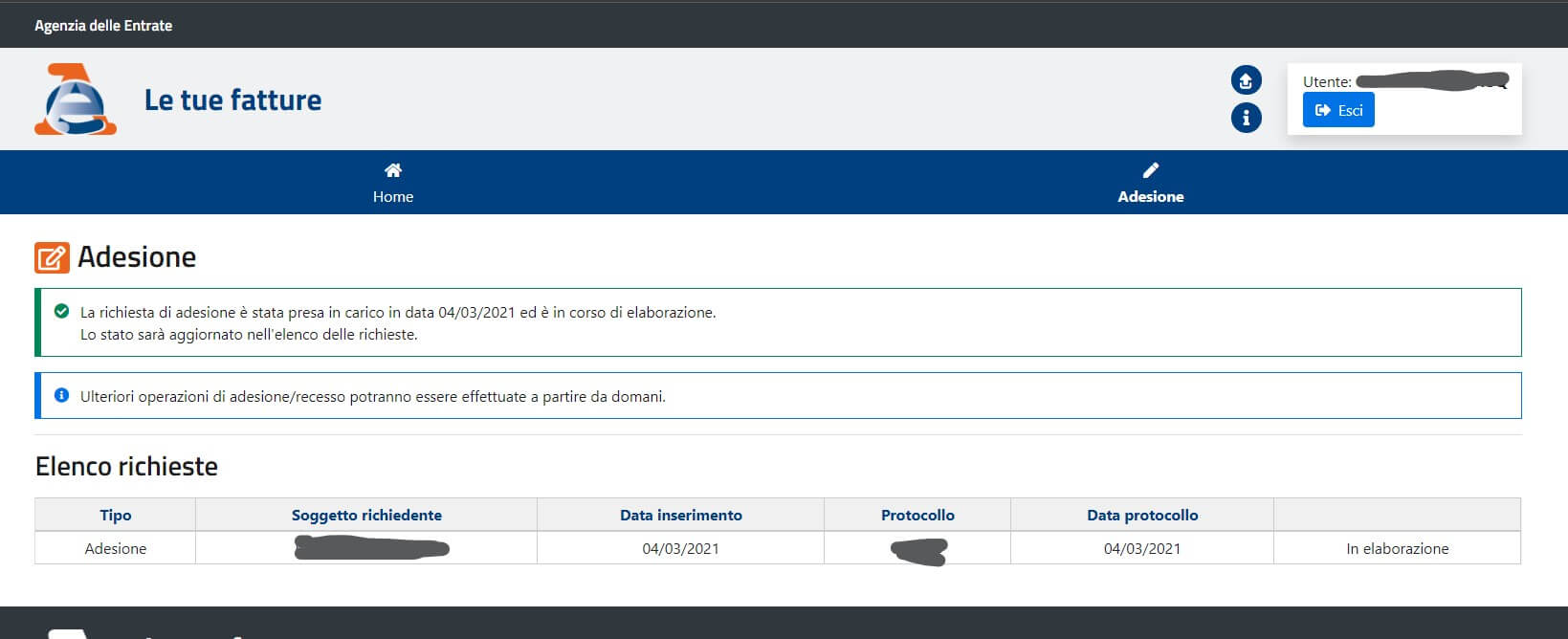Click the Tipo column header

[115, 515]
